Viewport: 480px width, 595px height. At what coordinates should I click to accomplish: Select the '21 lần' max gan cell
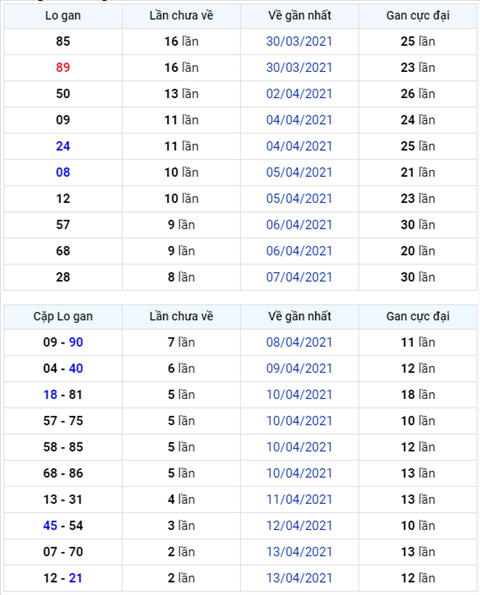tap(418, 172)
